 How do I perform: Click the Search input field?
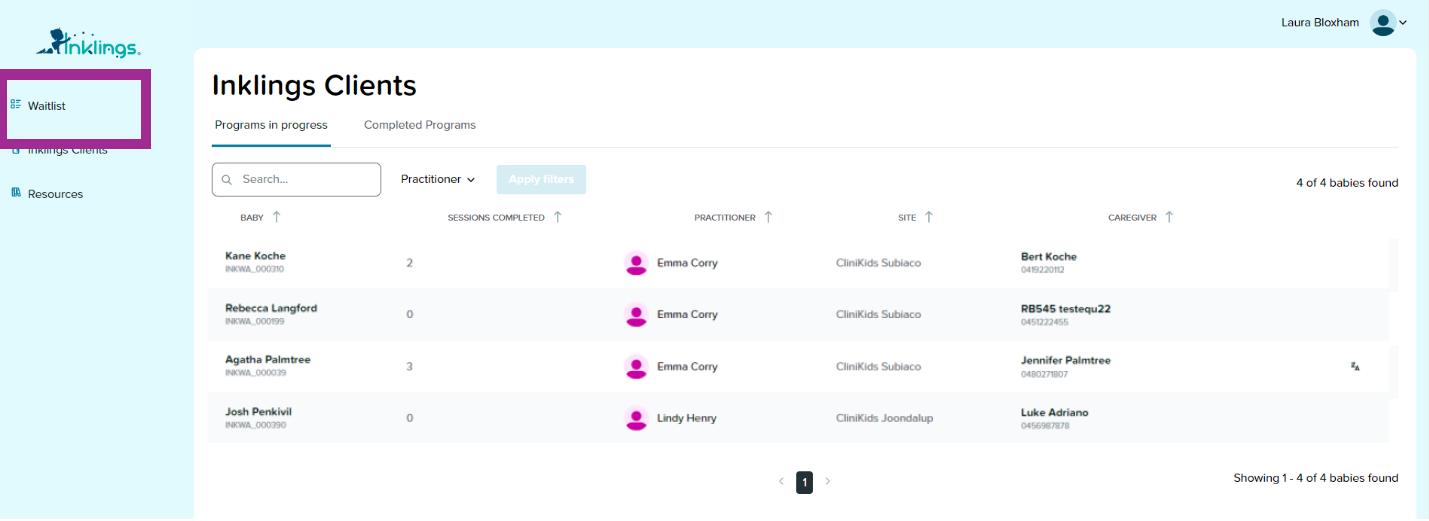point(296,180)
